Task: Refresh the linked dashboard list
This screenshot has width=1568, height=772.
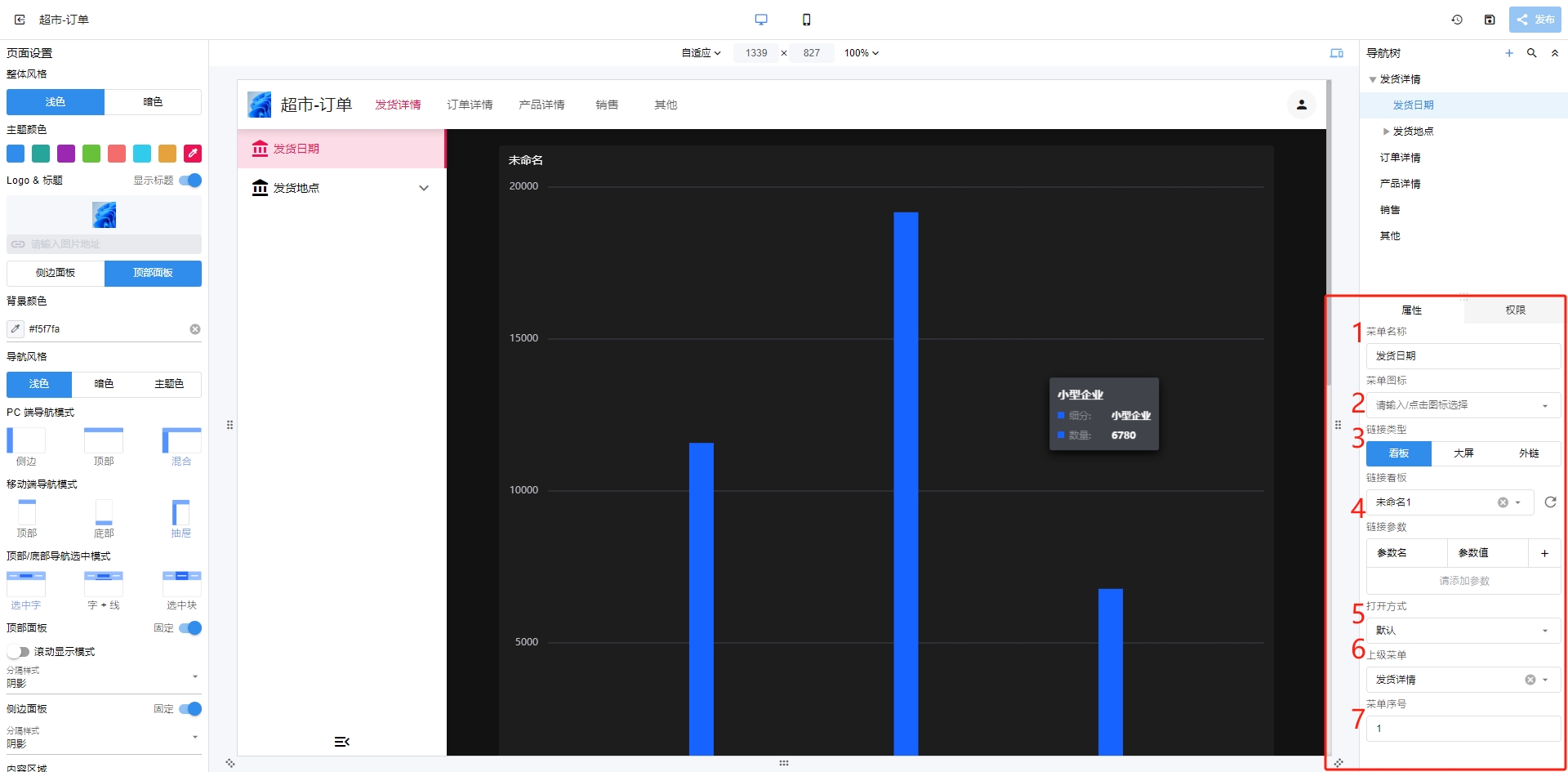Action: 1550,502
